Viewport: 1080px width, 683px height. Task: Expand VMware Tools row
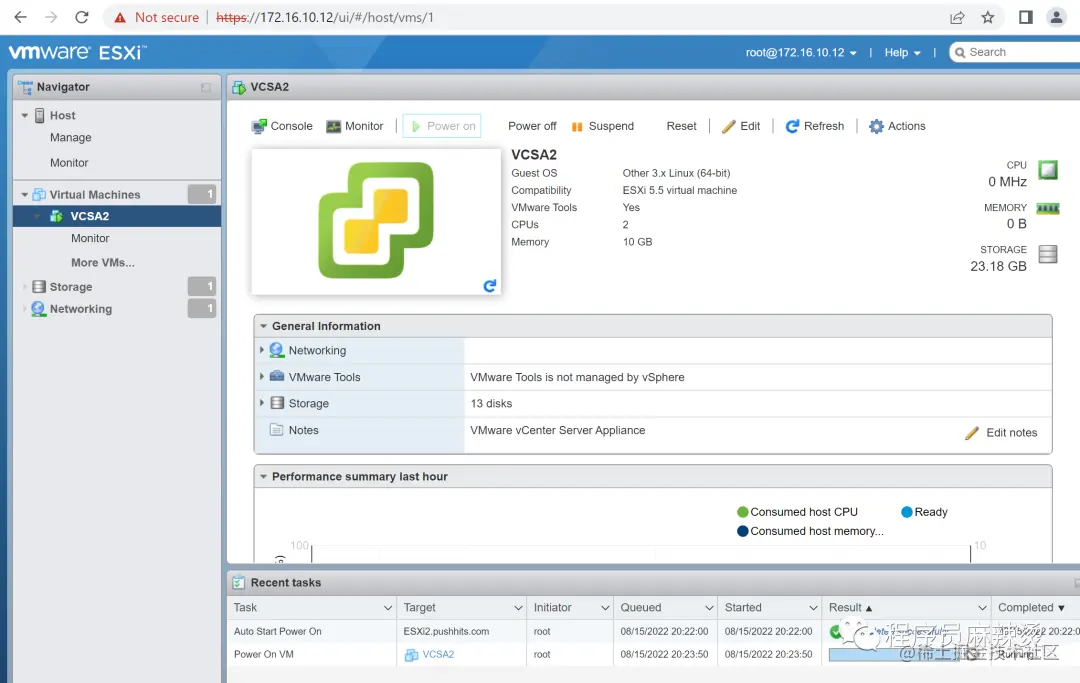point(262,377)
